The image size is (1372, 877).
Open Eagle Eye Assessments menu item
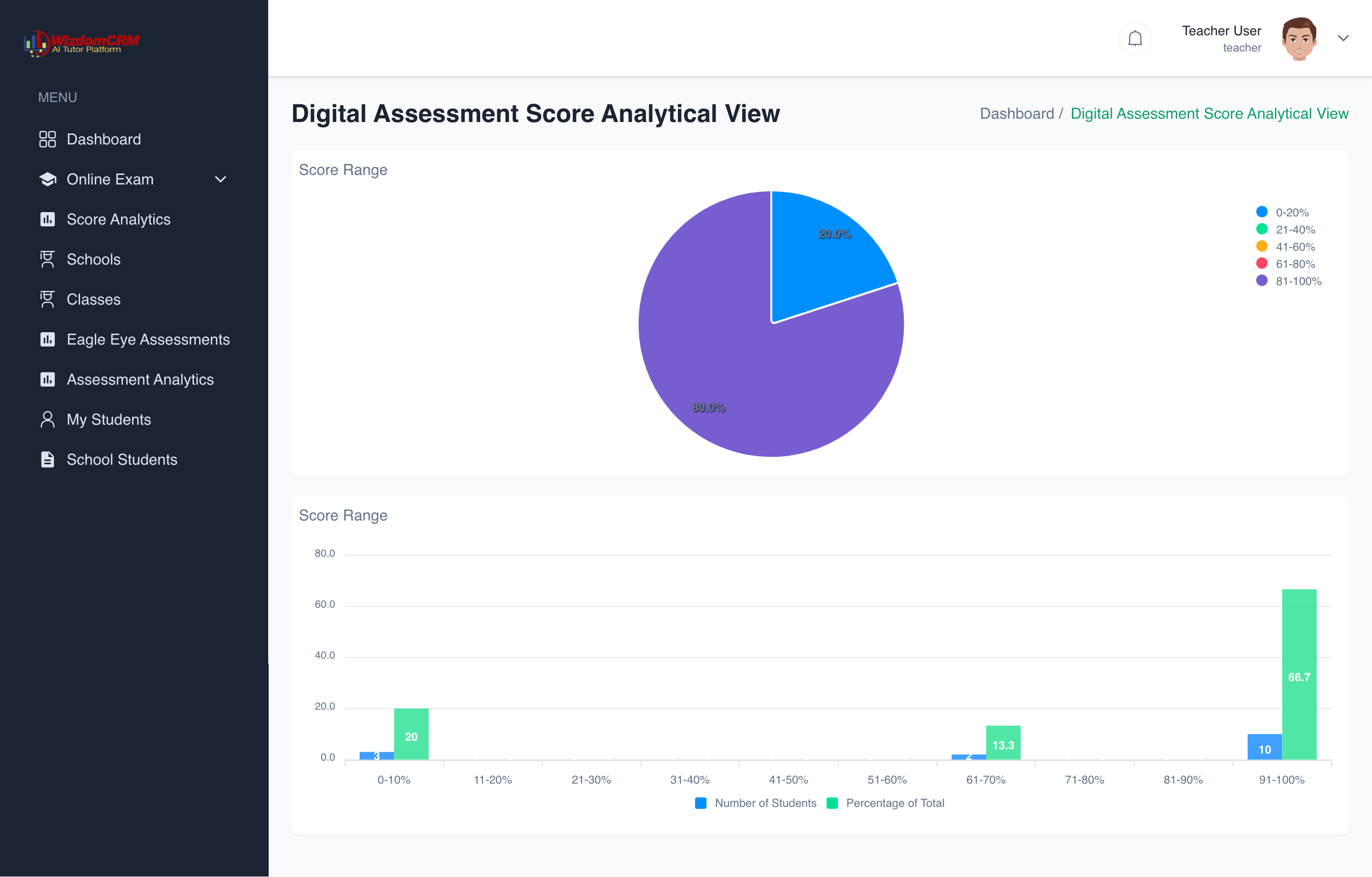click(x=148, y=339)
